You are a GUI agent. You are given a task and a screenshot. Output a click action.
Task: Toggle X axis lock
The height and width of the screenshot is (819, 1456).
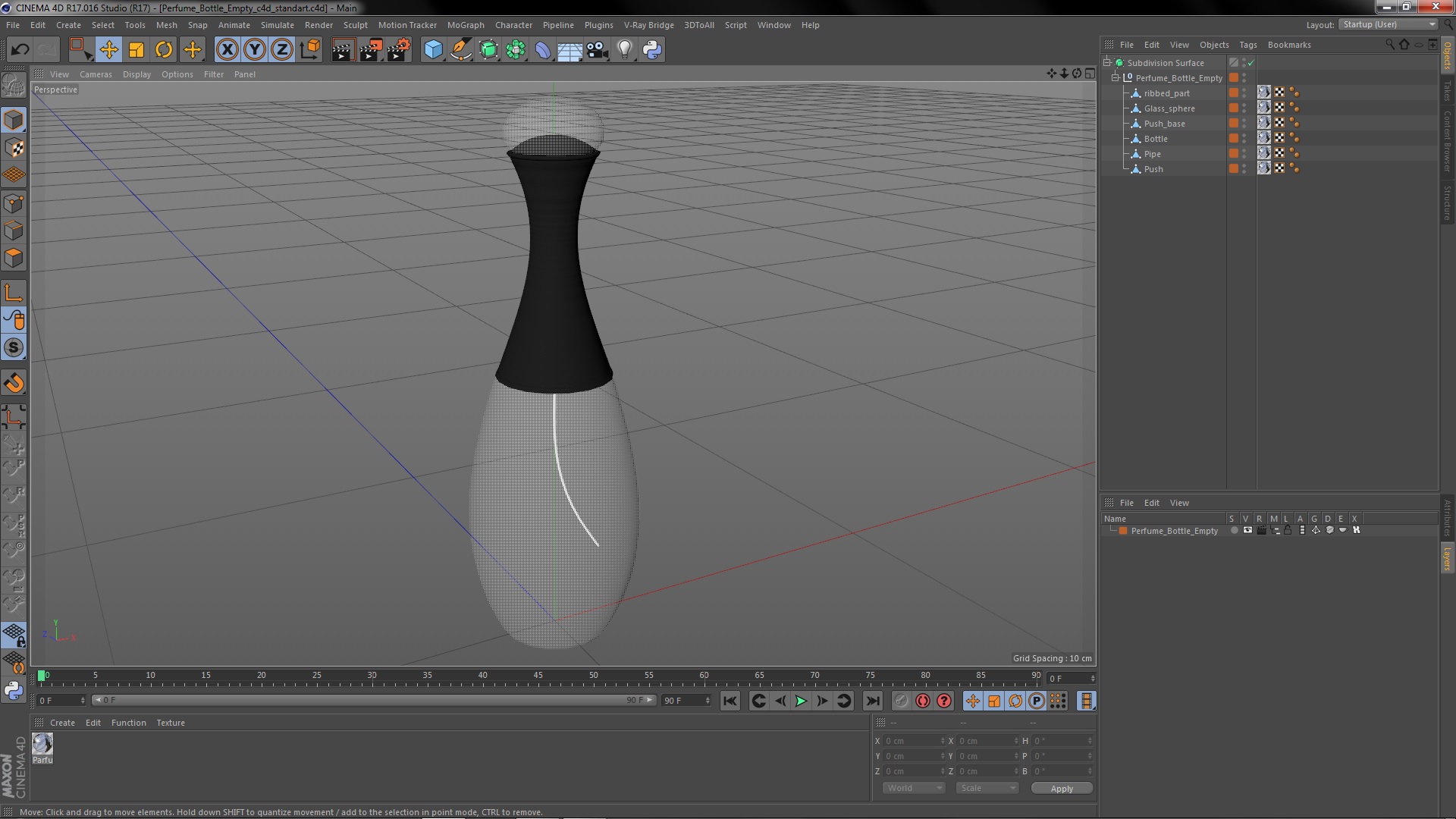[227, 50]
